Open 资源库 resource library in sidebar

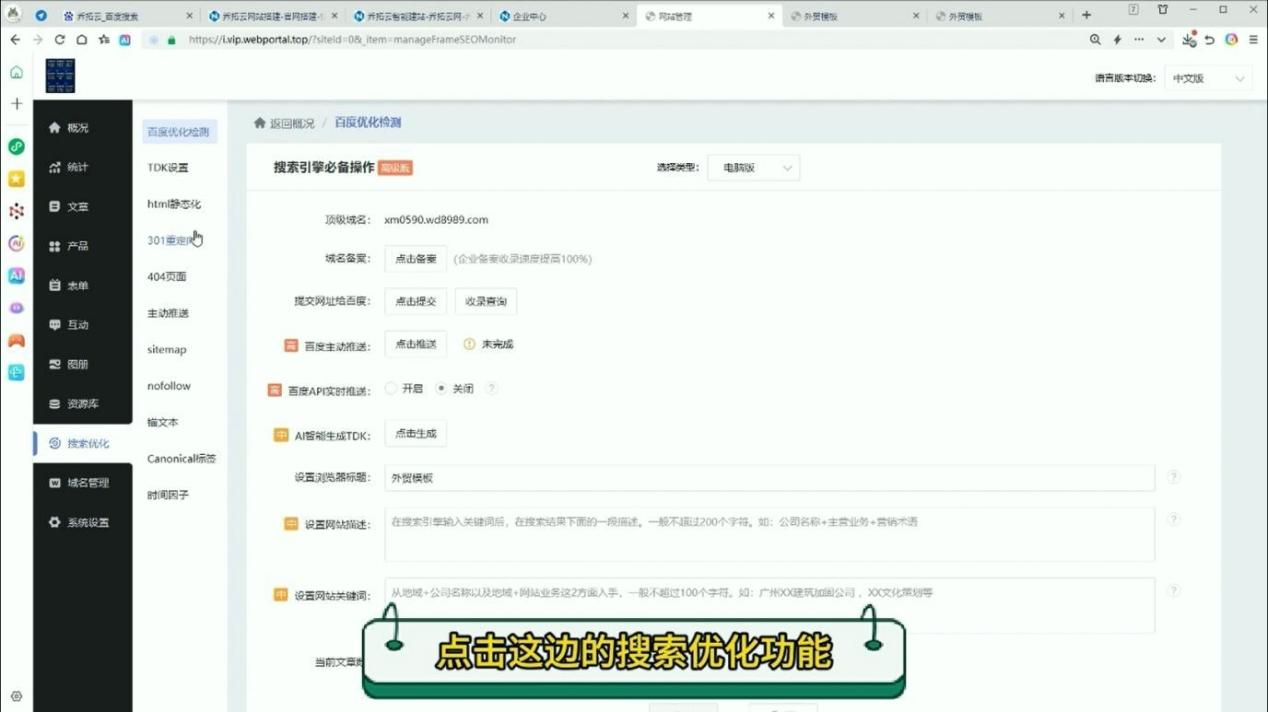(74, 404)
